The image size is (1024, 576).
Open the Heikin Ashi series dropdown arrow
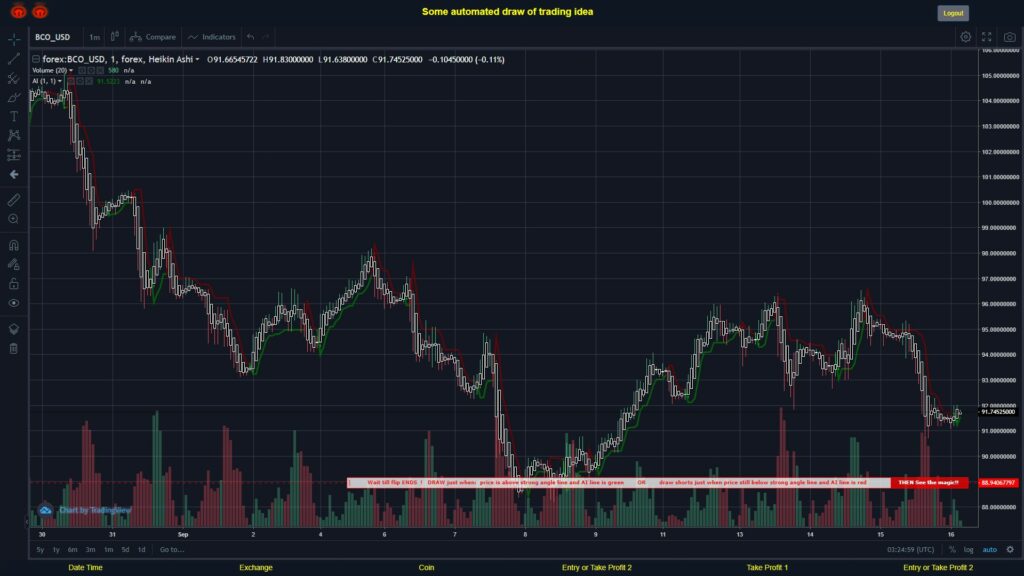(x=198, y=59)
